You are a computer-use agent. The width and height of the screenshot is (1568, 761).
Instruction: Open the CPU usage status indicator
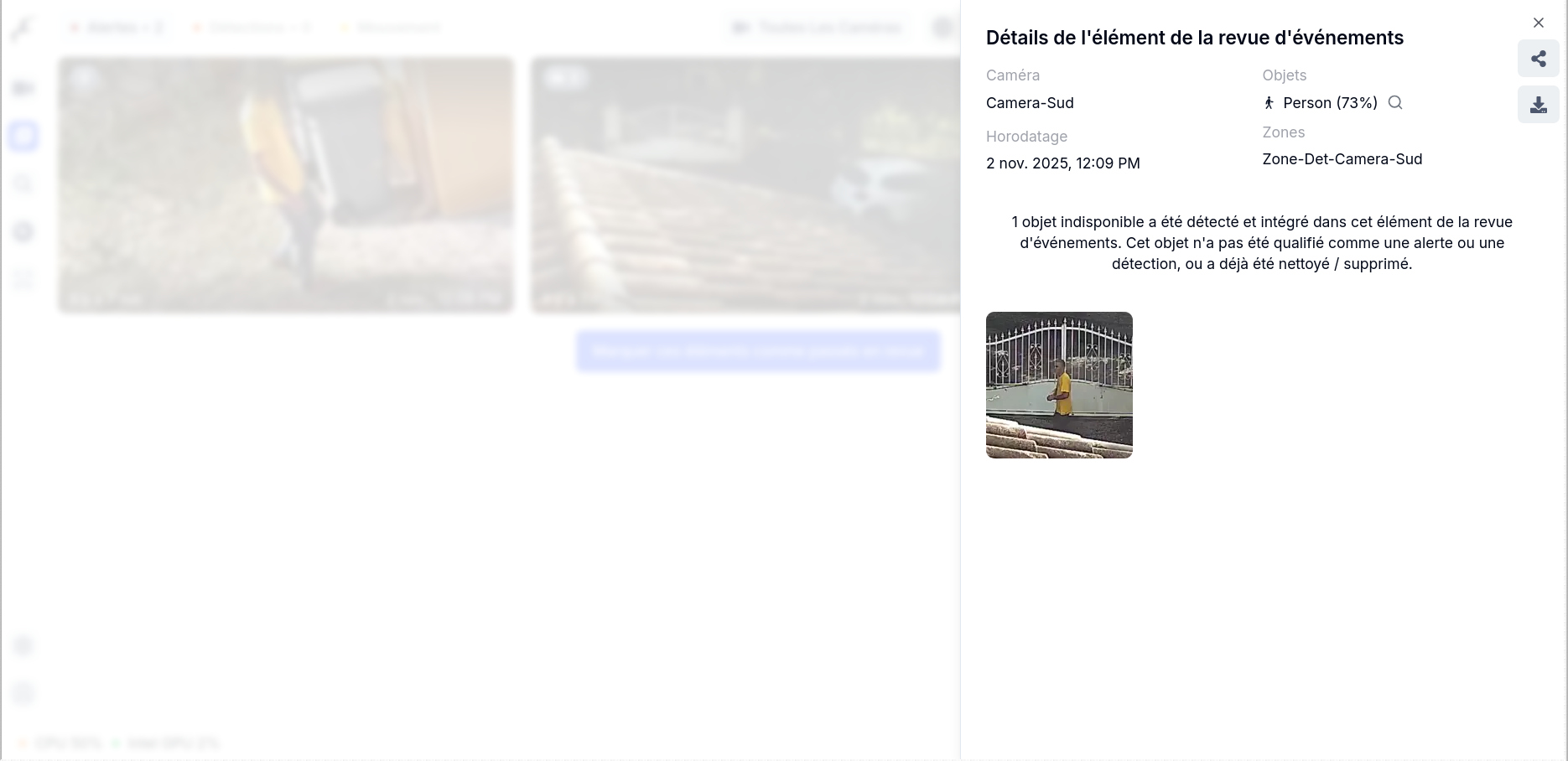coord(60,743)
